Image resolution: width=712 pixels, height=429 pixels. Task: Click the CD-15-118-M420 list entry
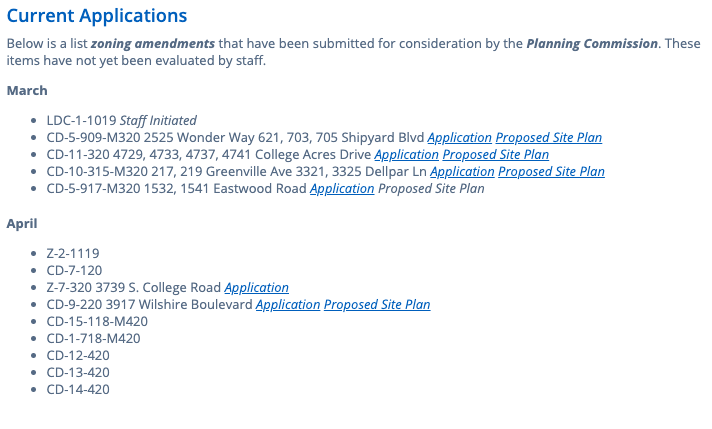pyautogui.click(x=96, y=322)
